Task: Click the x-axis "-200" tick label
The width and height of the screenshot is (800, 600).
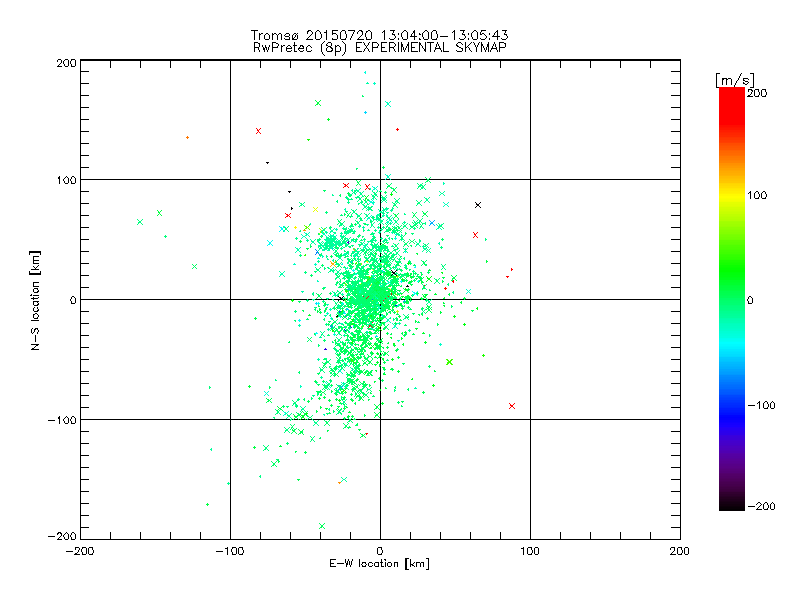Action: click(x=80, y=552)
